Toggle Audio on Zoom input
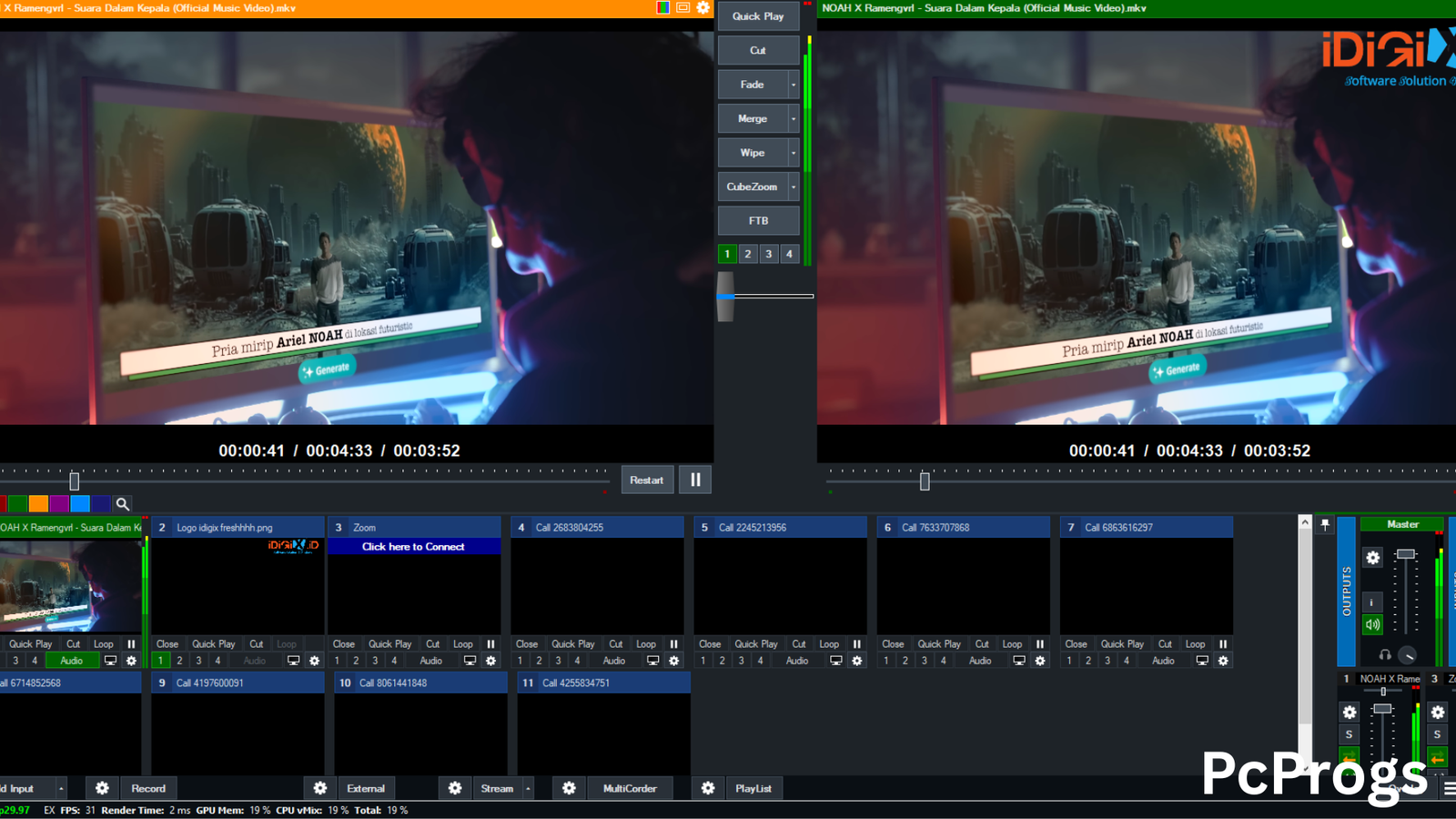The image size is (1456, 819). (430, 661)
